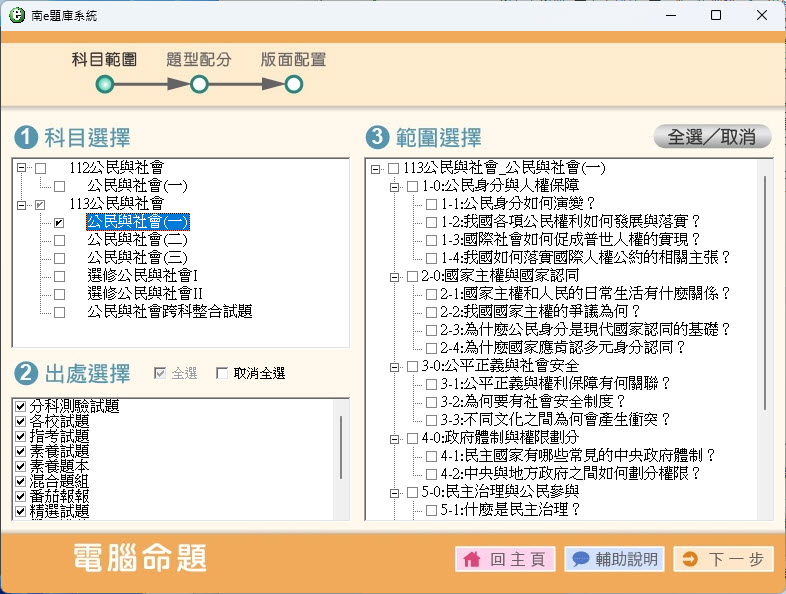The width and height of the screenshot is (786, 594).
Task: Check 1-3:國際社會如何促成普世人權 checkbox
Action: [x=431, y=241]
